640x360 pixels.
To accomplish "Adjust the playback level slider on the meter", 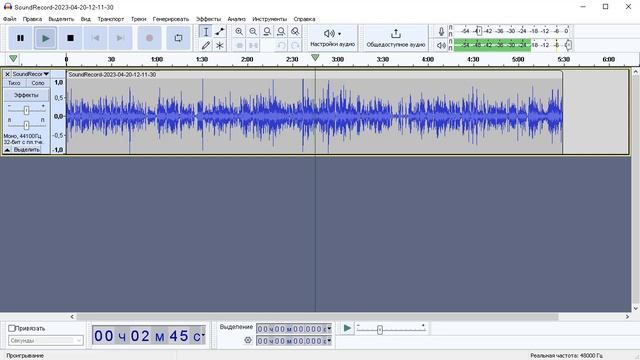I will [568, 45].
